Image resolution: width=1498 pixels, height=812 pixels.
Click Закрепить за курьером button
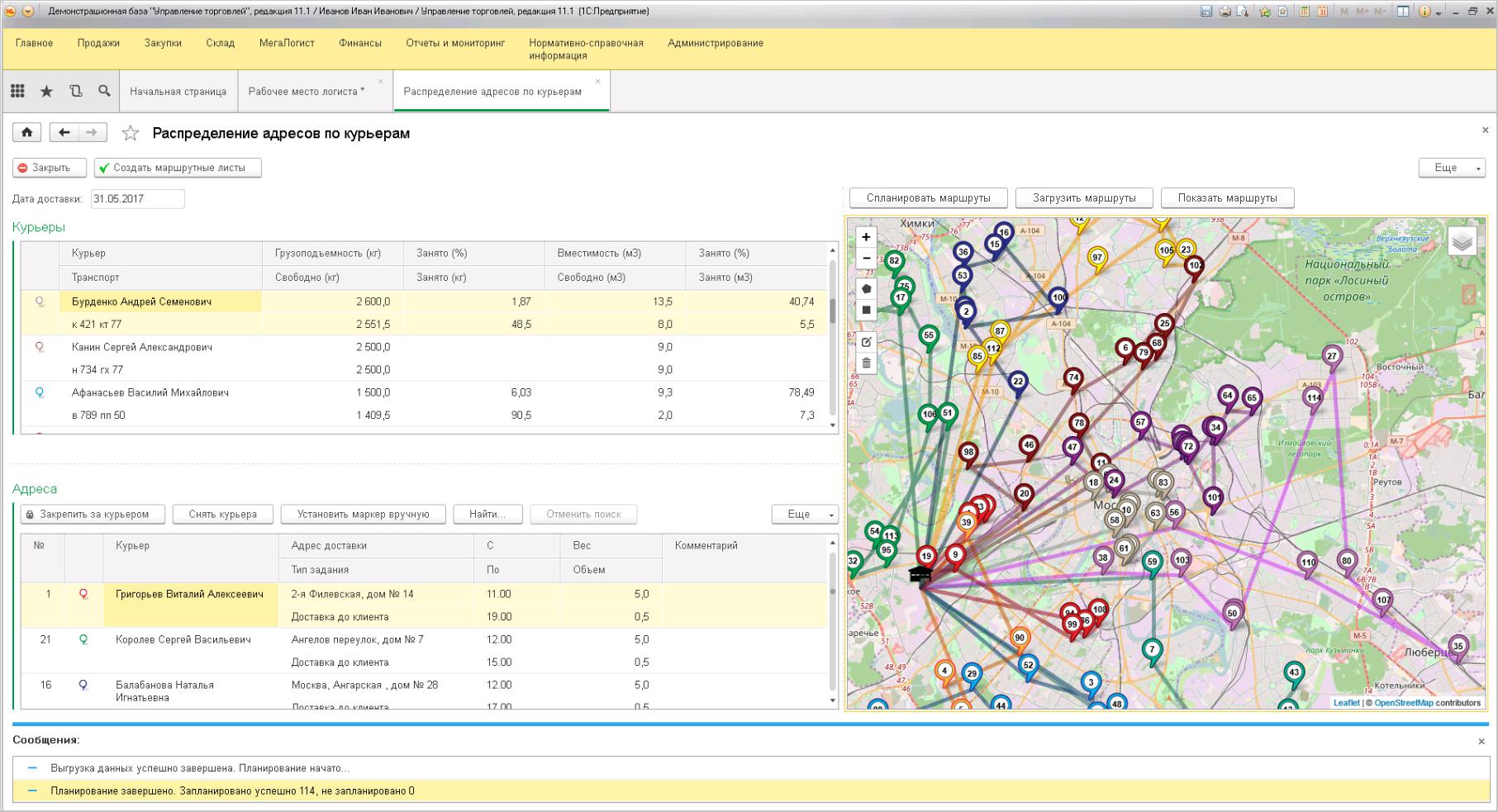coord(93,514)
